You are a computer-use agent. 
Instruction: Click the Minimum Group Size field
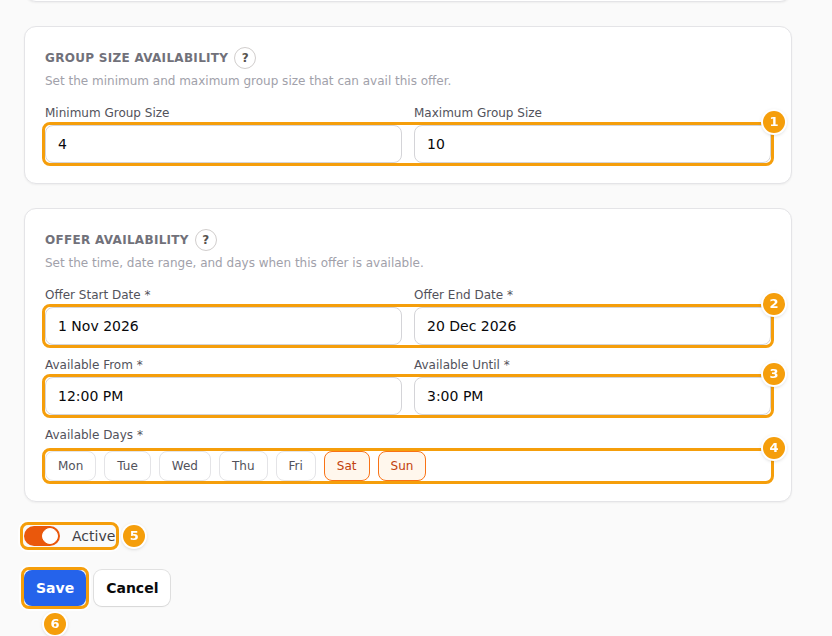click(x=223, y=144)
